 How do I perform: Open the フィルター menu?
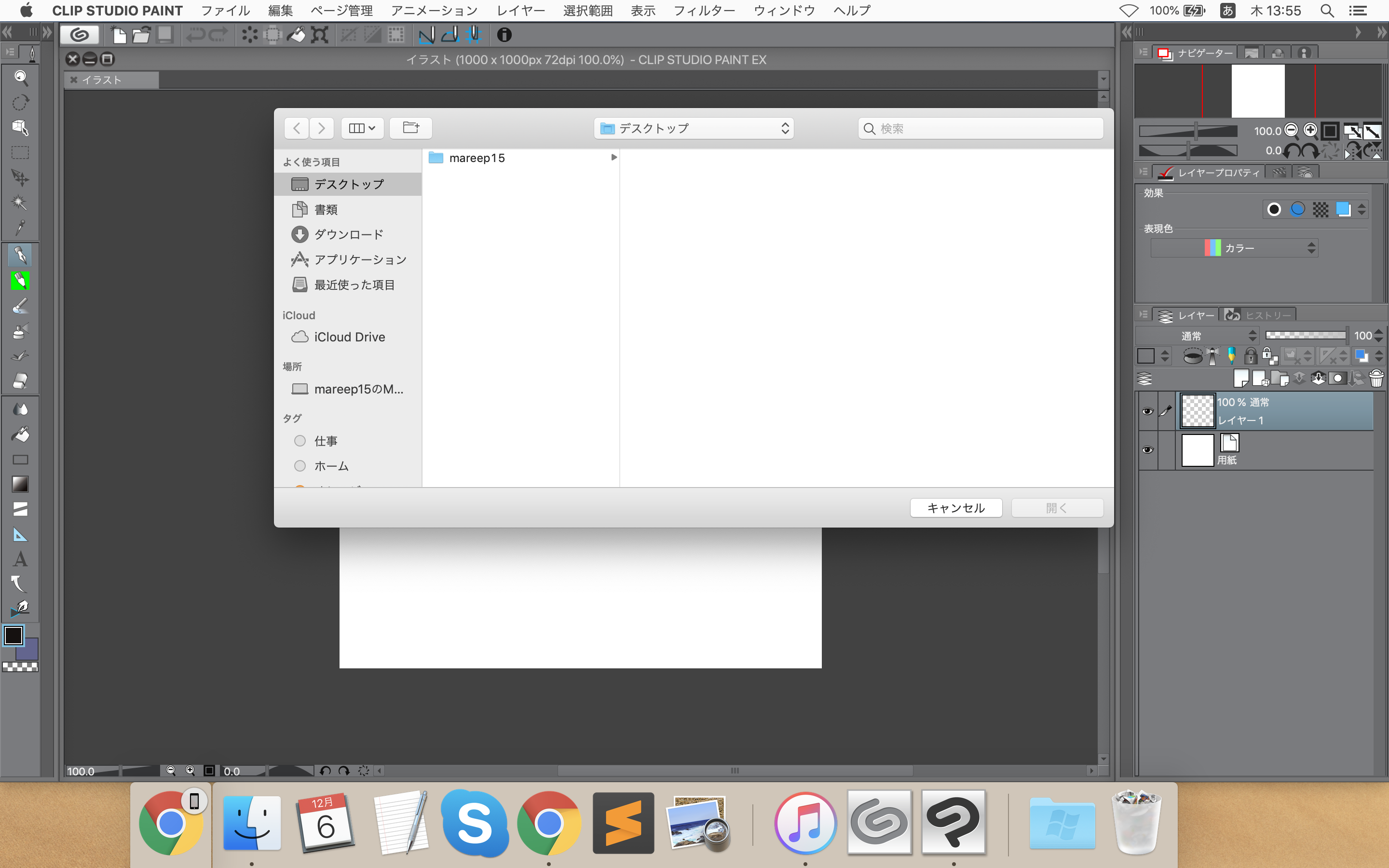tap(704, 10)
